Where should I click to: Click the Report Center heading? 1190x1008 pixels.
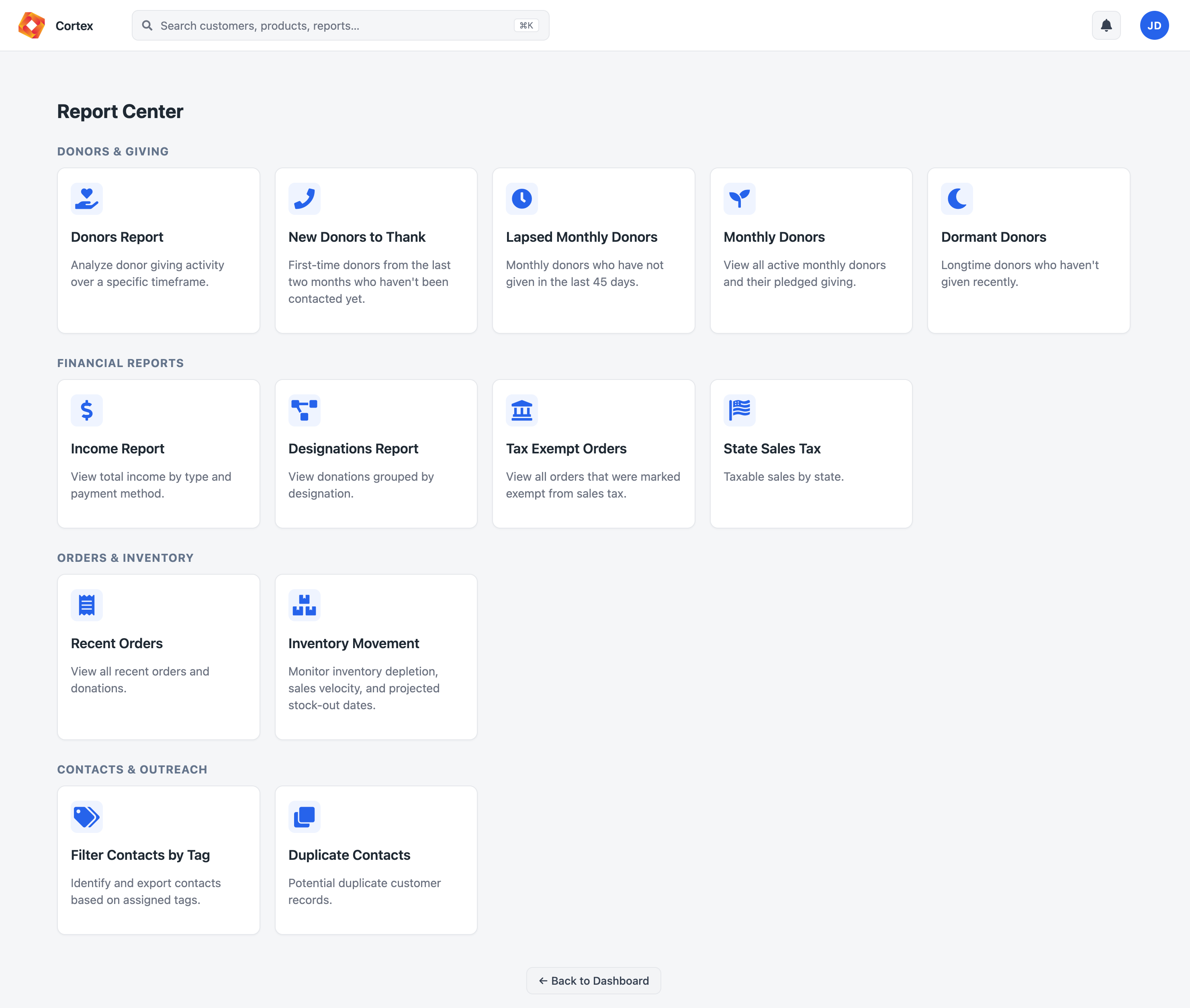(x=120, y=111)
